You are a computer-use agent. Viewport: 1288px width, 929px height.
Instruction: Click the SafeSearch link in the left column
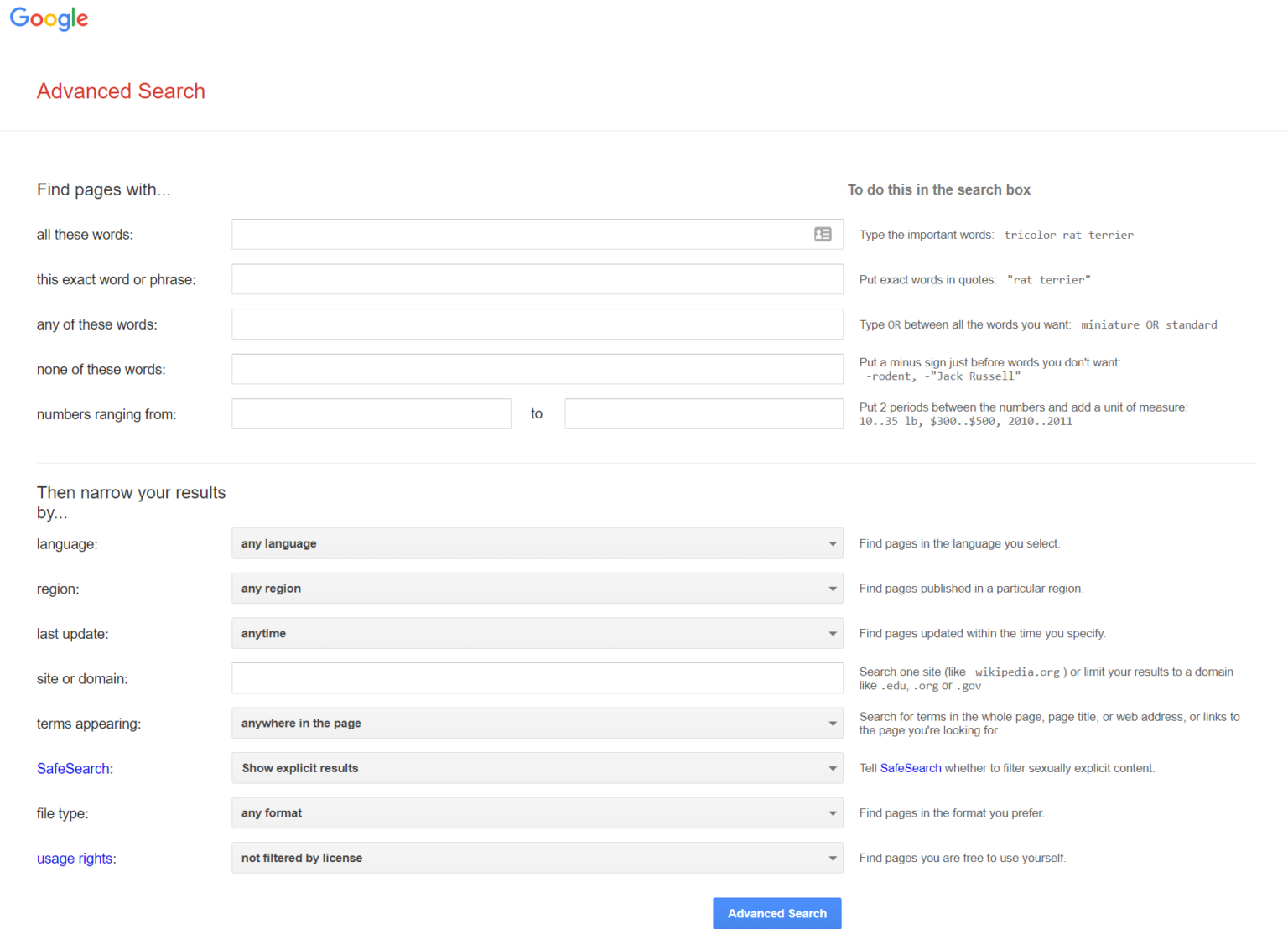pos(73,768)
